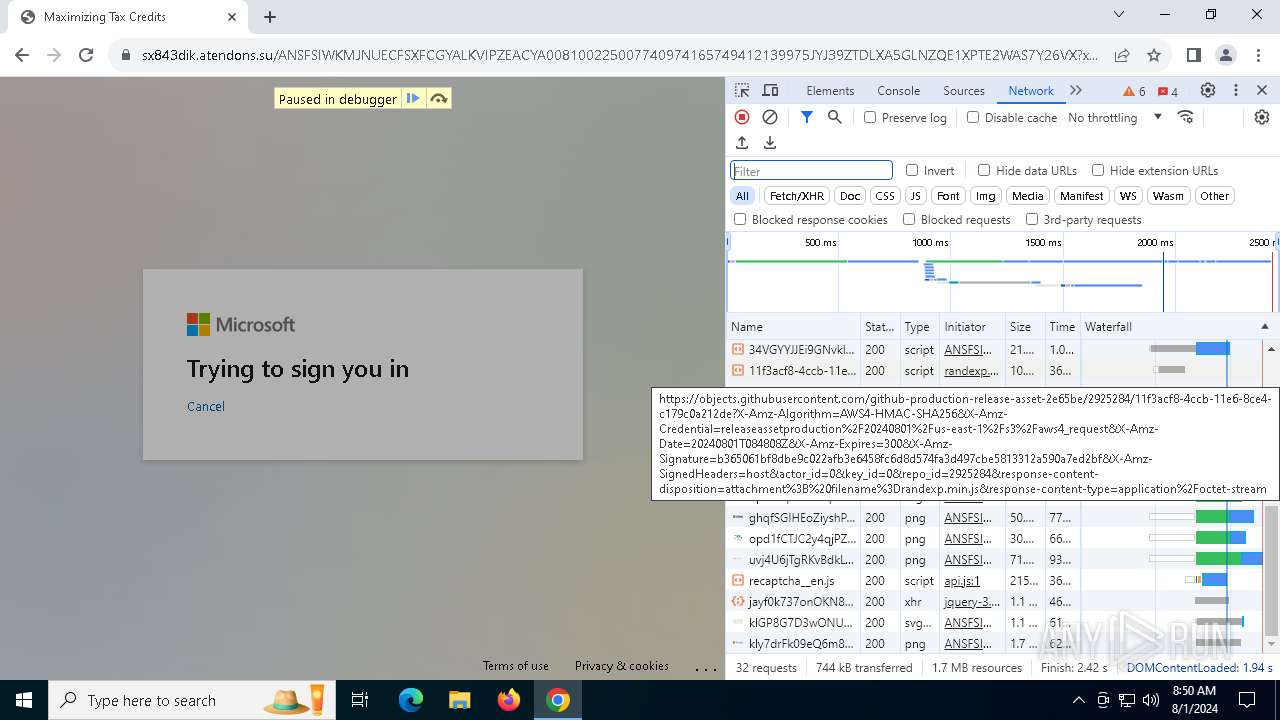The height and width of the screenshot is (720, 1280).
Task: Toggle the network filter funnel icon
Action: click(807, 117)
